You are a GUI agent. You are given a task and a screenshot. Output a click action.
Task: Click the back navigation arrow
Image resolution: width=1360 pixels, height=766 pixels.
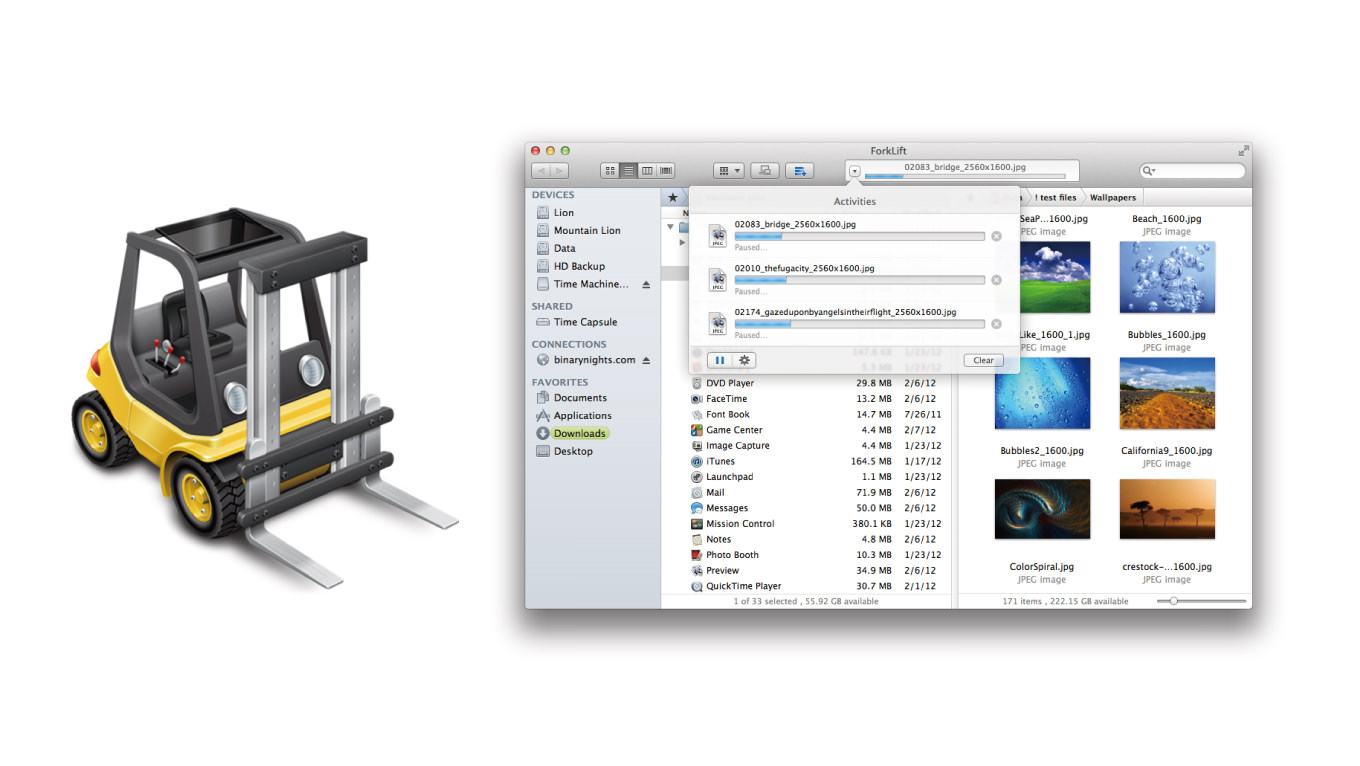tap(540, 171)
